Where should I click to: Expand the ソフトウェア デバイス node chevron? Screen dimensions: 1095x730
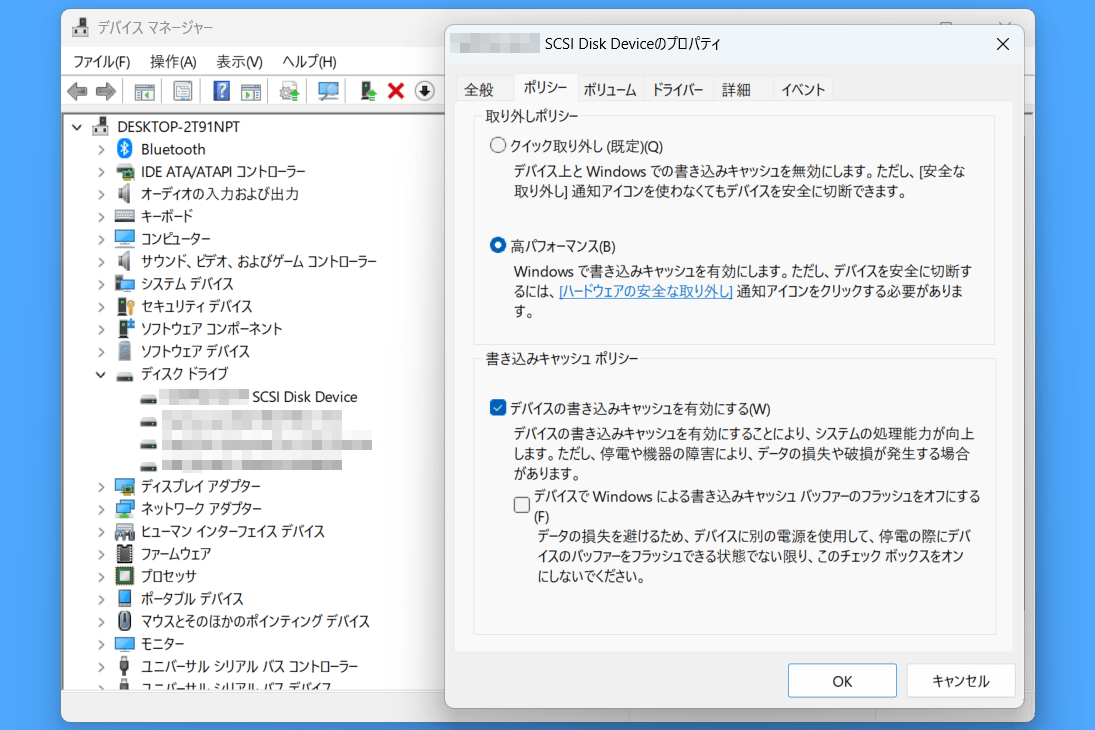point(101,351)
